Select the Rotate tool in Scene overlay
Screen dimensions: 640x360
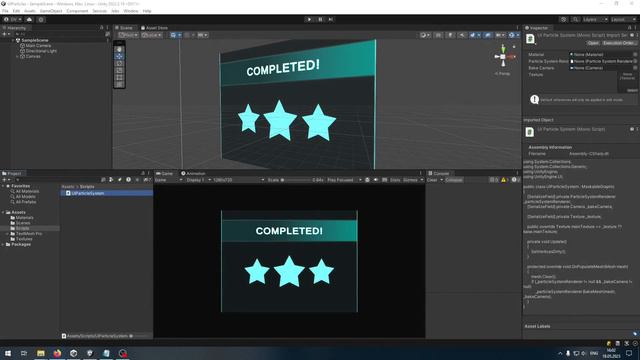point(119,63)
